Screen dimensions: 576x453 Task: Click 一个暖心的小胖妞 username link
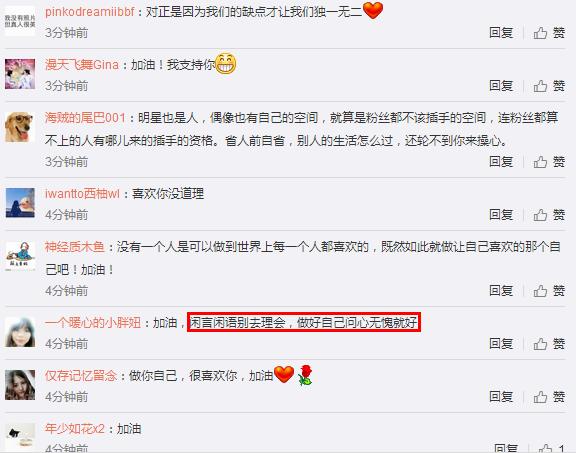[93, 323]
